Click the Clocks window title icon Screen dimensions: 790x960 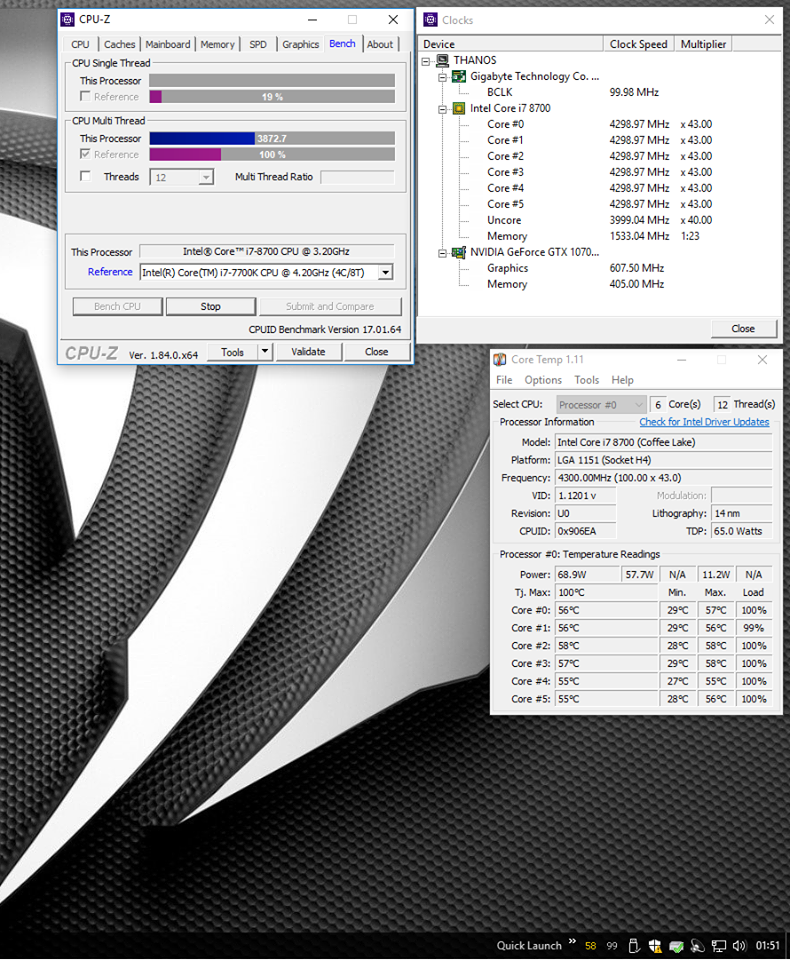click(x=431, y=20)
